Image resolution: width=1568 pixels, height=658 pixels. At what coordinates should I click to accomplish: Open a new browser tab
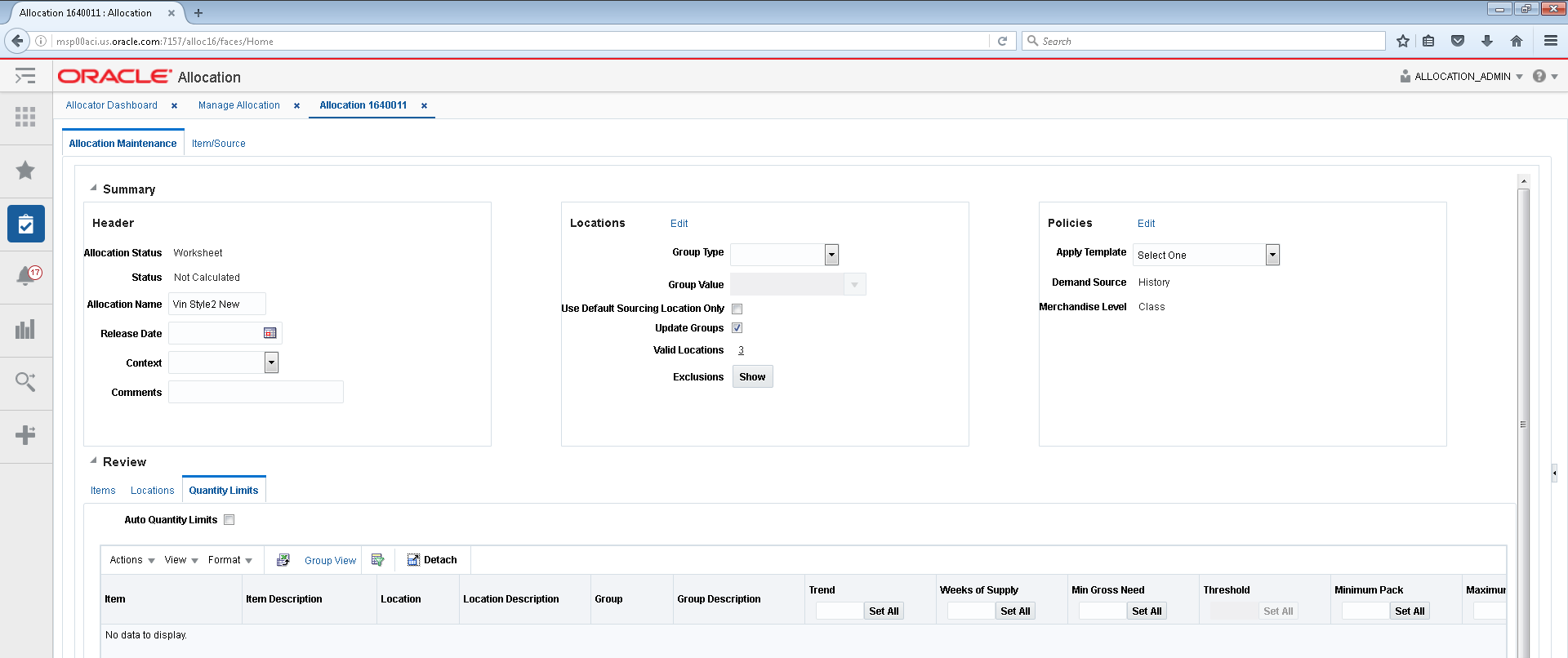[198, 13]
